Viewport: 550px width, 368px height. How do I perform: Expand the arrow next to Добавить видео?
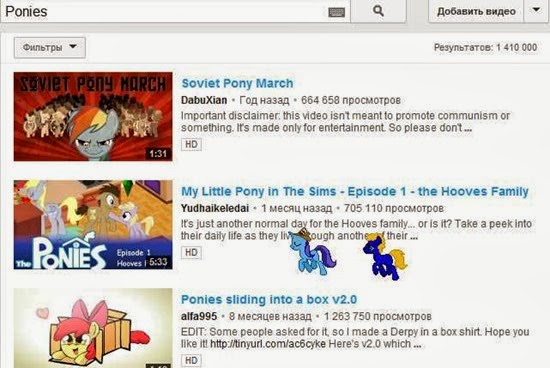tap(536, 11)
